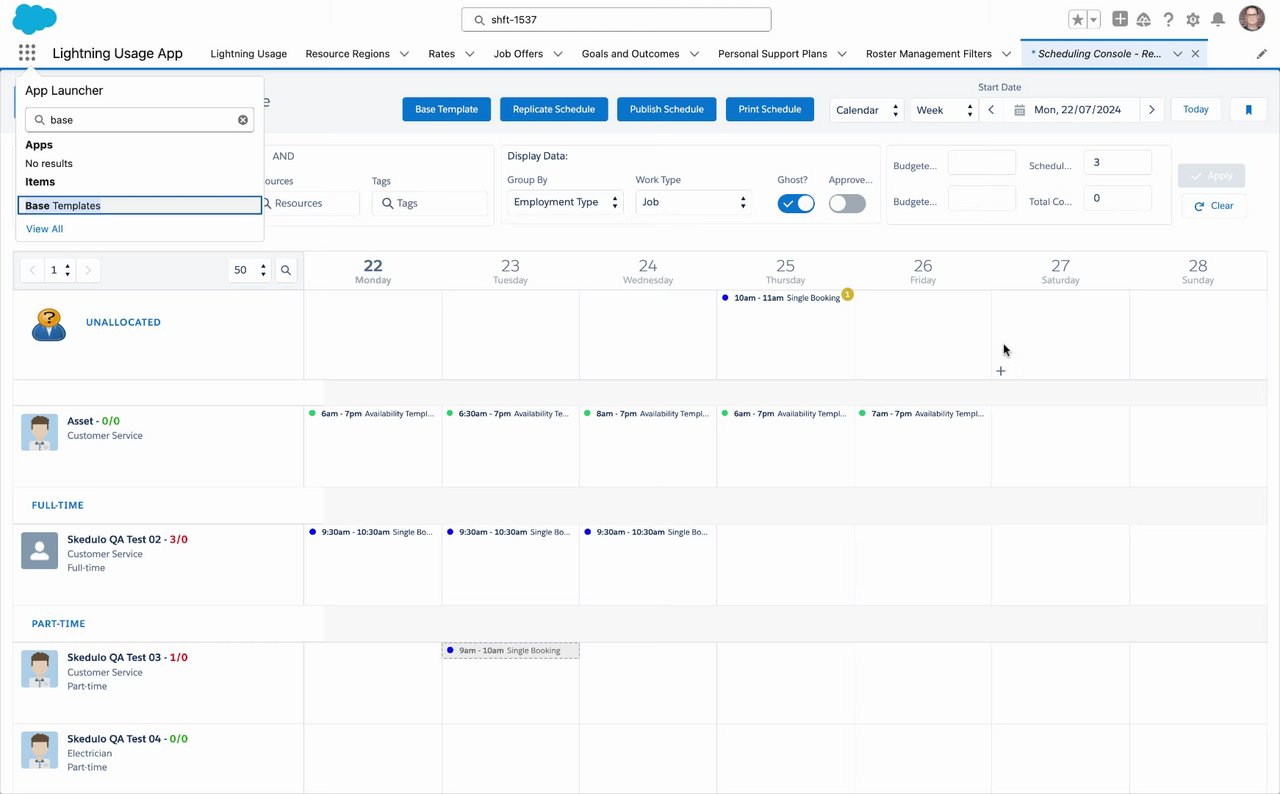Open the Work Type Job dropdown
This screenshot has width=1280, height=794.
click(693, 202)
